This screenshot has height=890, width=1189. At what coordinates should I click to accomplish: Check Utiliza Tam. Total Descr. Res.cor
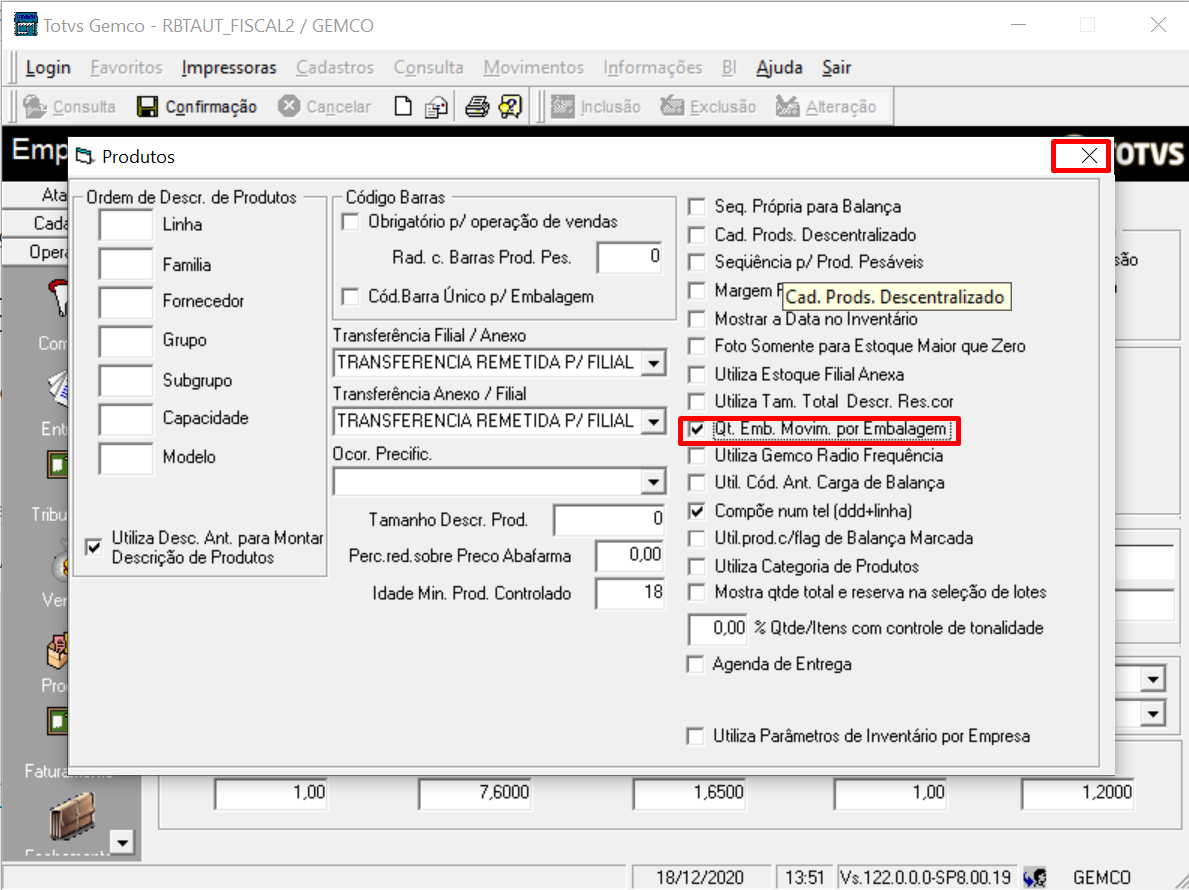coord(696,401)
